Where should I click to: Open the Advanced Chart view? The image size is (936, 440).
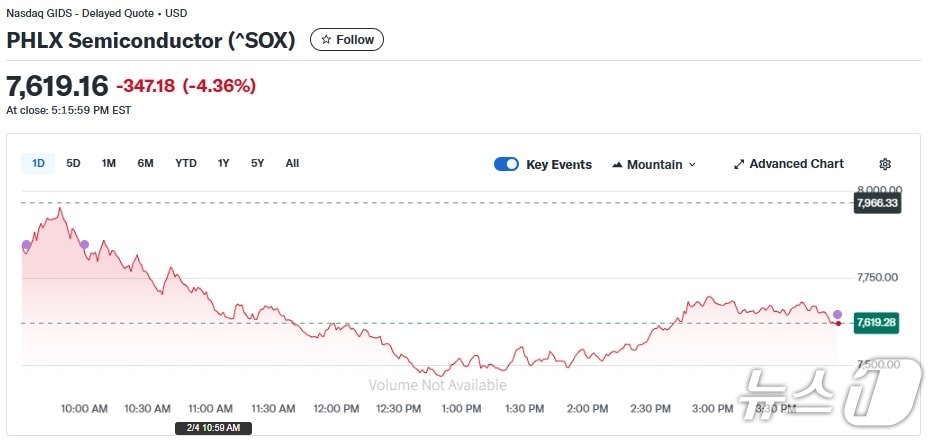coord(788,164)
